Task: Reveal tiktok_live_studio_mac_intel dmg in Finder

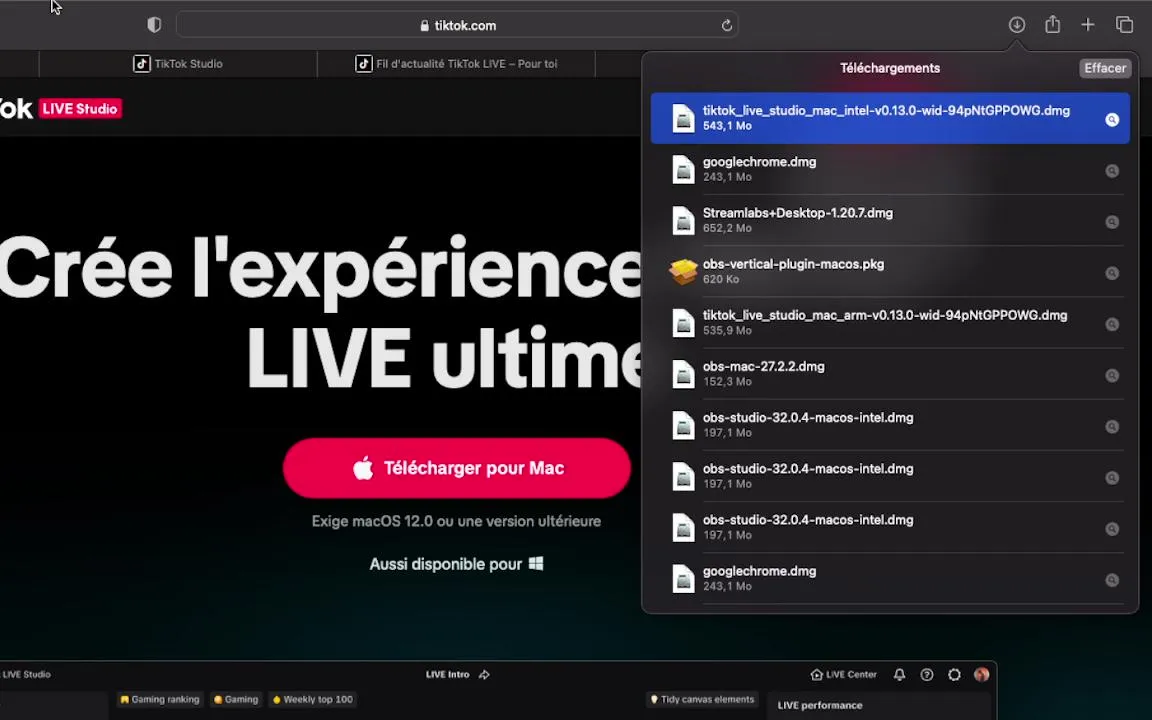Action: (x=1112, y=119)
